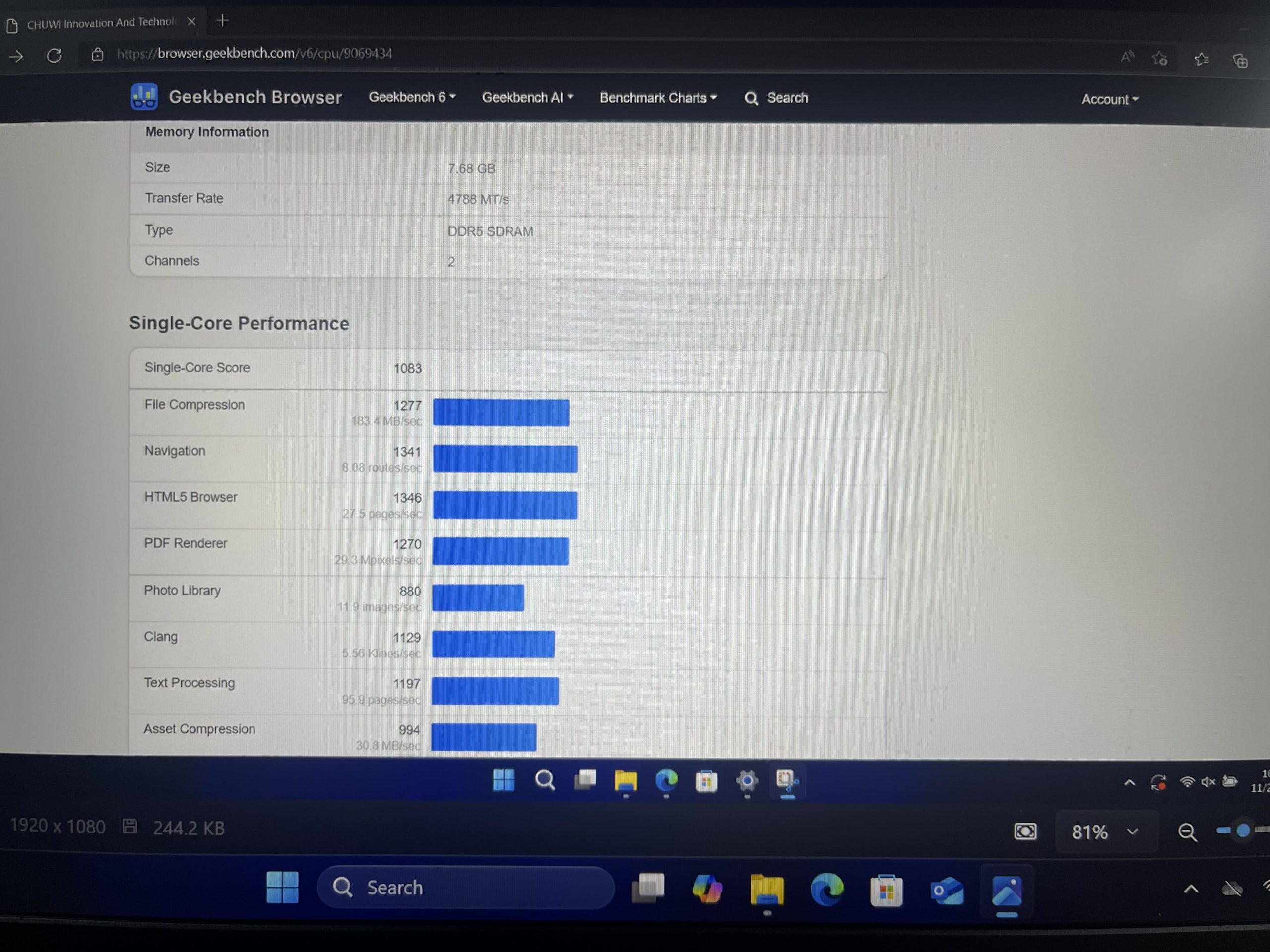This screenshot has height=952, width=1270.
Task: Click the Photos app taskbar icon
Action: coord(1007,891)
